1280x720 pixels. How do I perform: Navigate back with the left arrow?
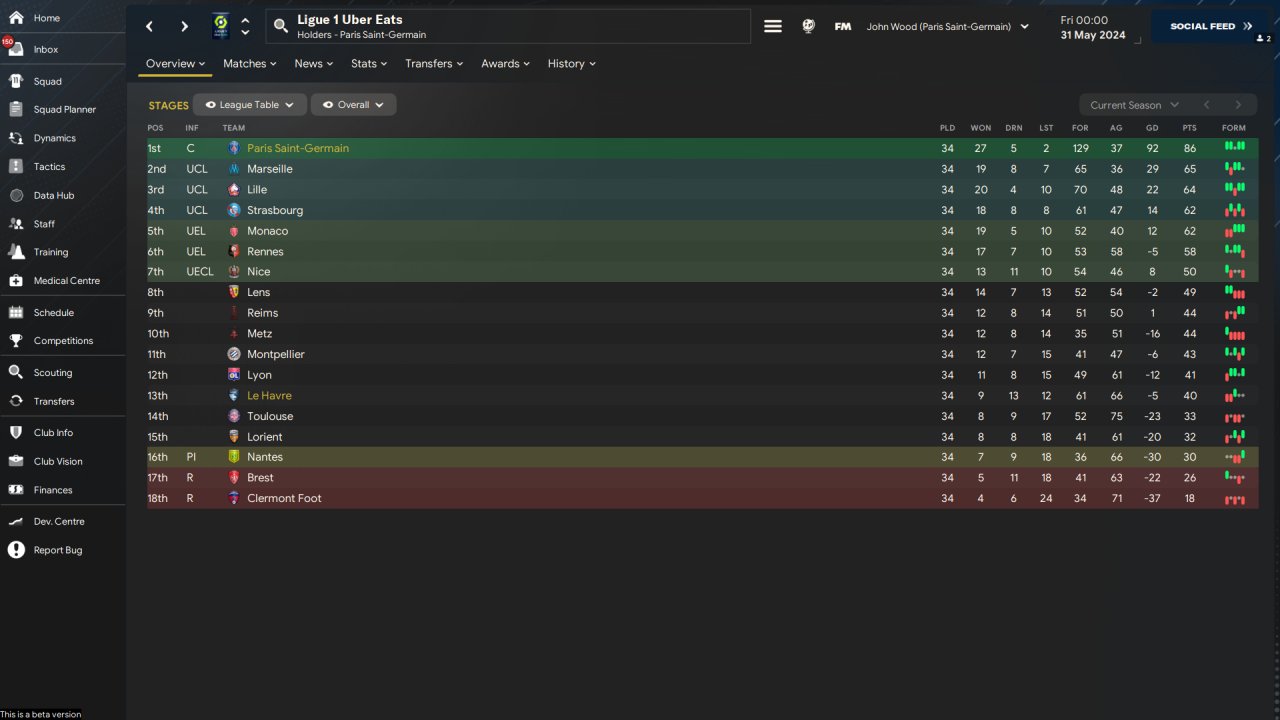tap(150, 27)
